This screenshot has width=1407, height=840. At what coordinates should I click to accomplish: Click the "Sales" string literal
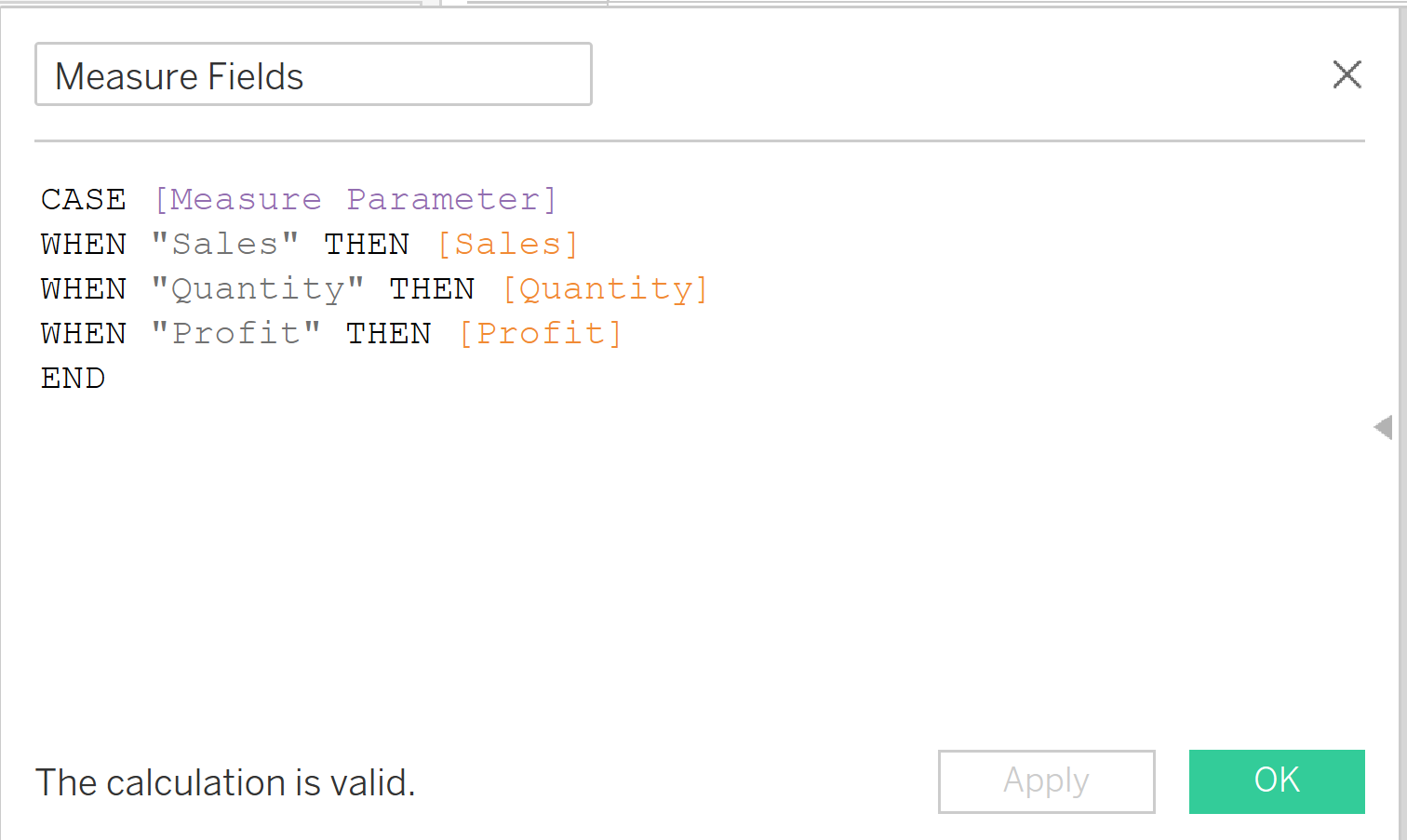click(225, 245)
